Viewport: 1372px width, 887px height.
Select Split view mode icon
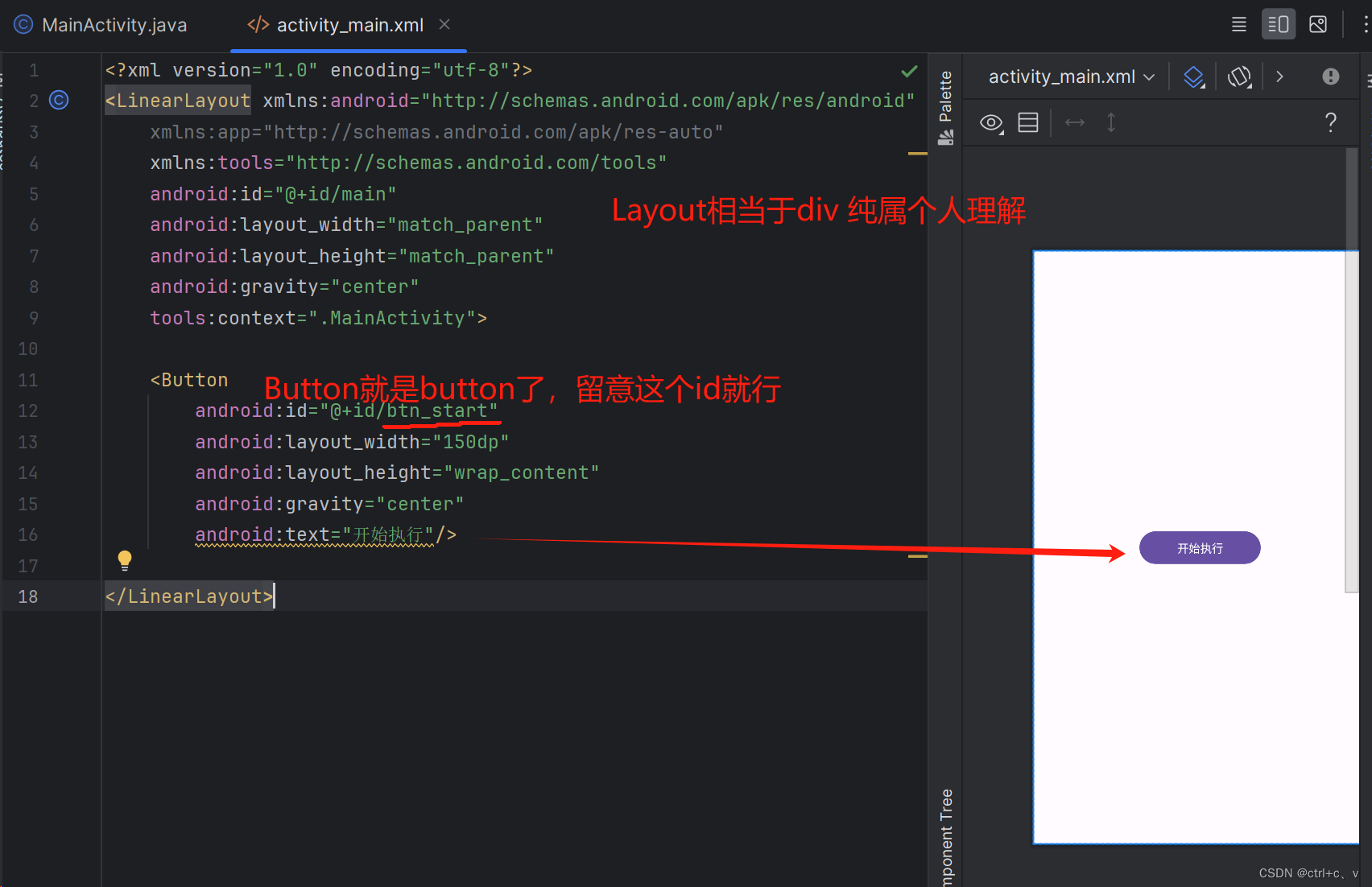(x=1279, y=24)
